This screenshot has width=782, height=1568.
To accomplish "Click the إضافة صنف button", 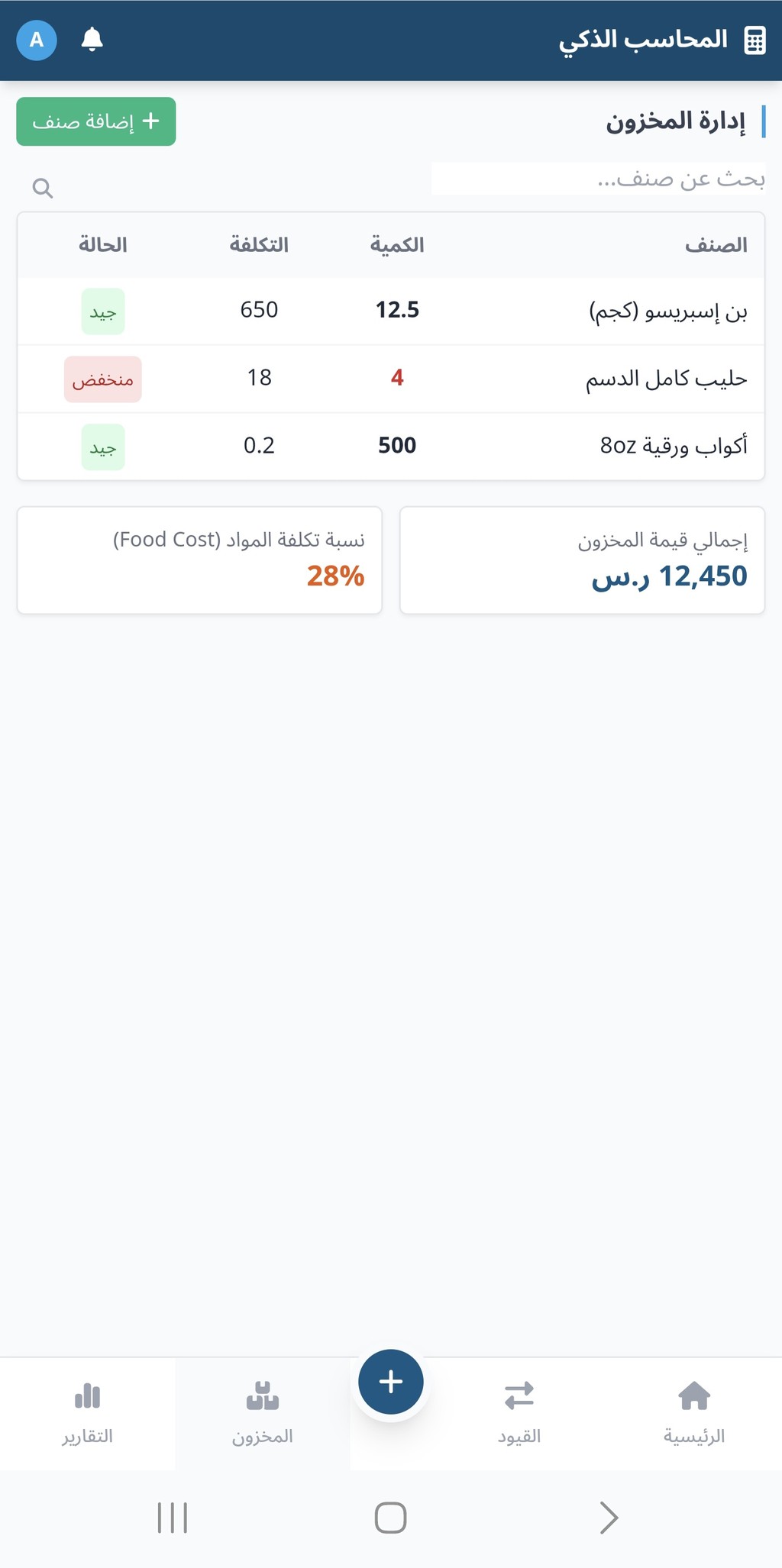I will click(x=96, y=121).
